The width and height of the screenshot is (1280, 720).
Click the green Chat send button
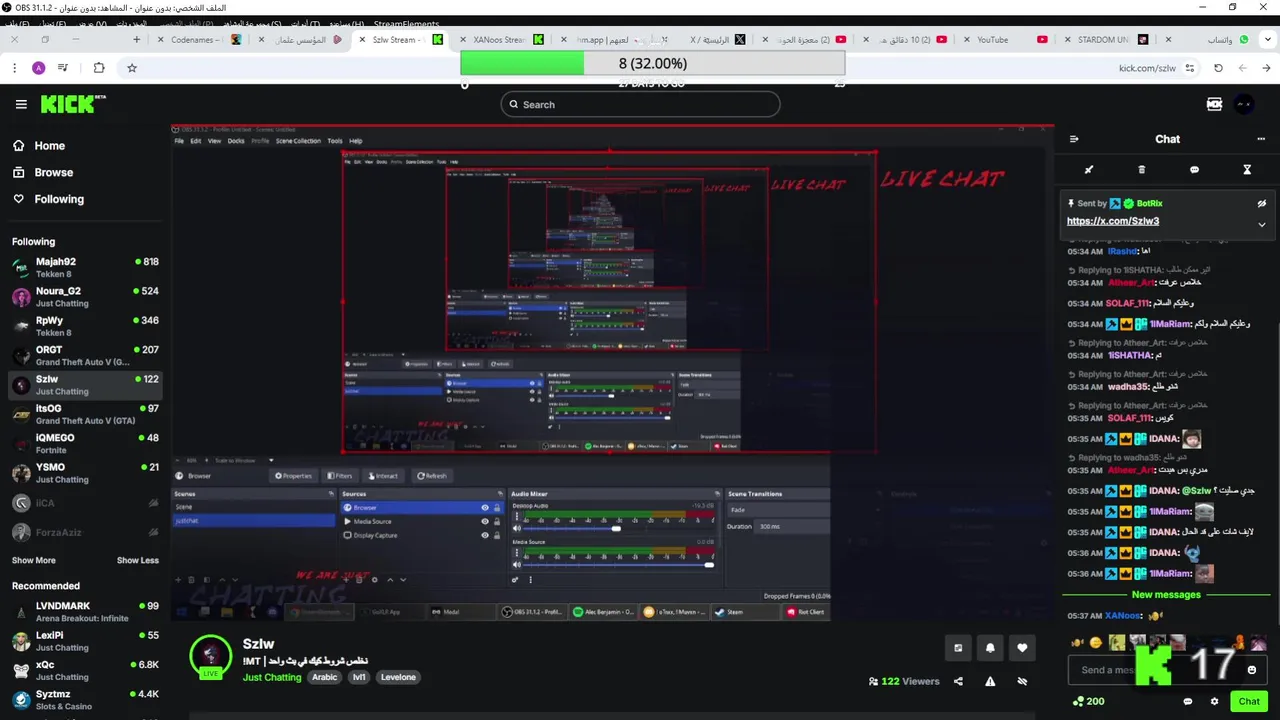coord(1249,701)
